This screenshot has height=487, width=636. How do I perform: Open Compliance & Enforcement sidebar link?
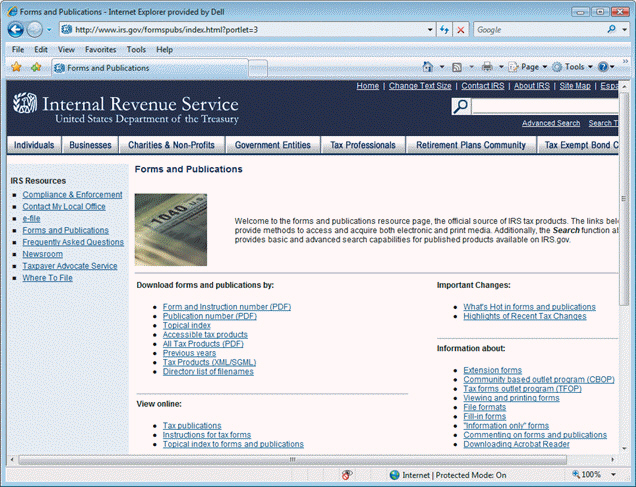tap(72, 195)
